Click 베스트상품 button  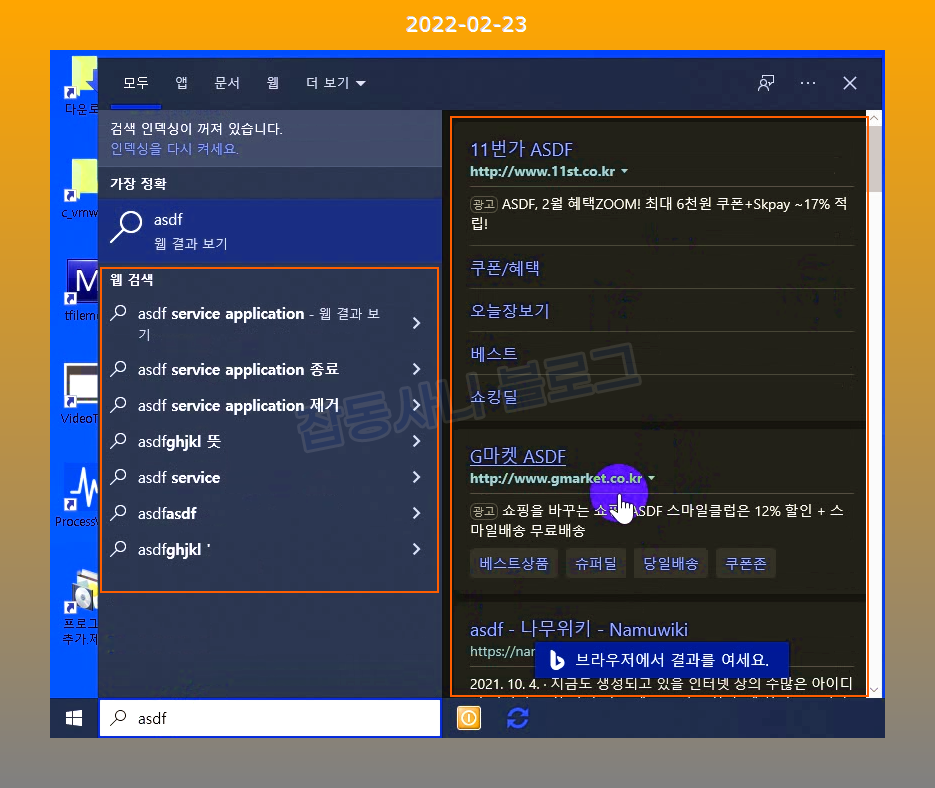(x=513, y=563)
